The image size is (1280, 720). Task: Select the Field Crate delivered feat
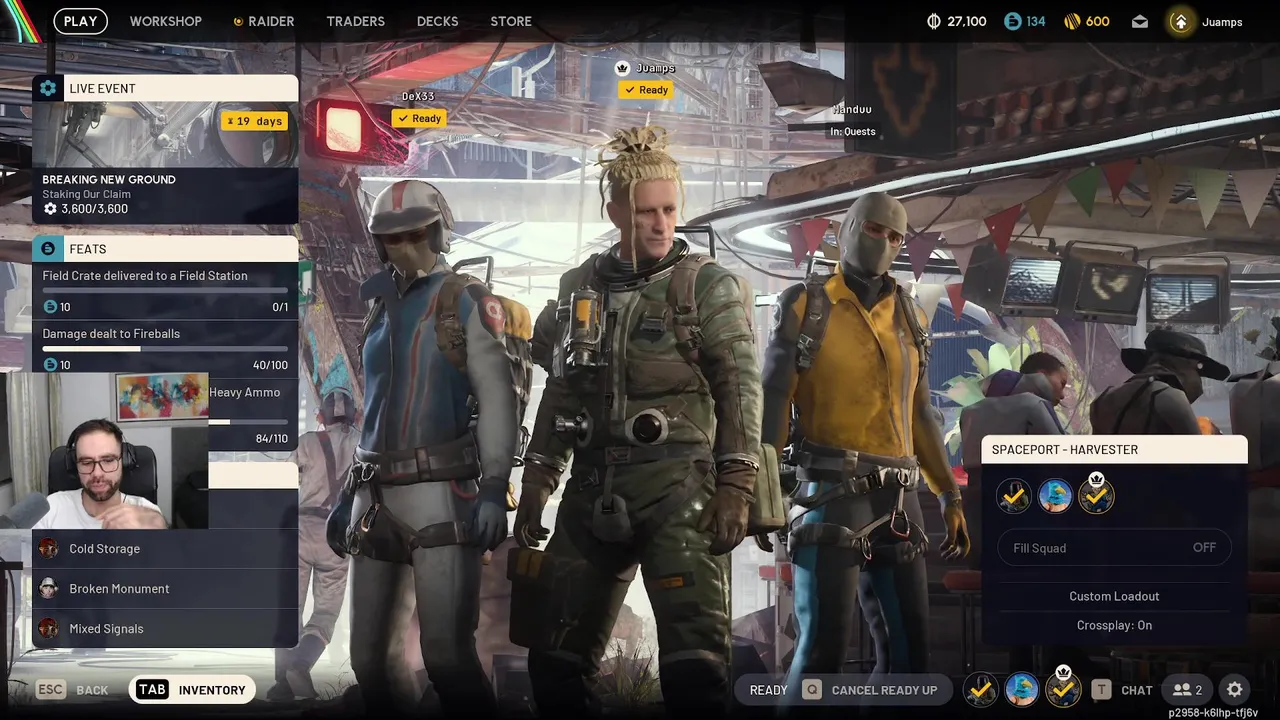click(x=165, y=290)
